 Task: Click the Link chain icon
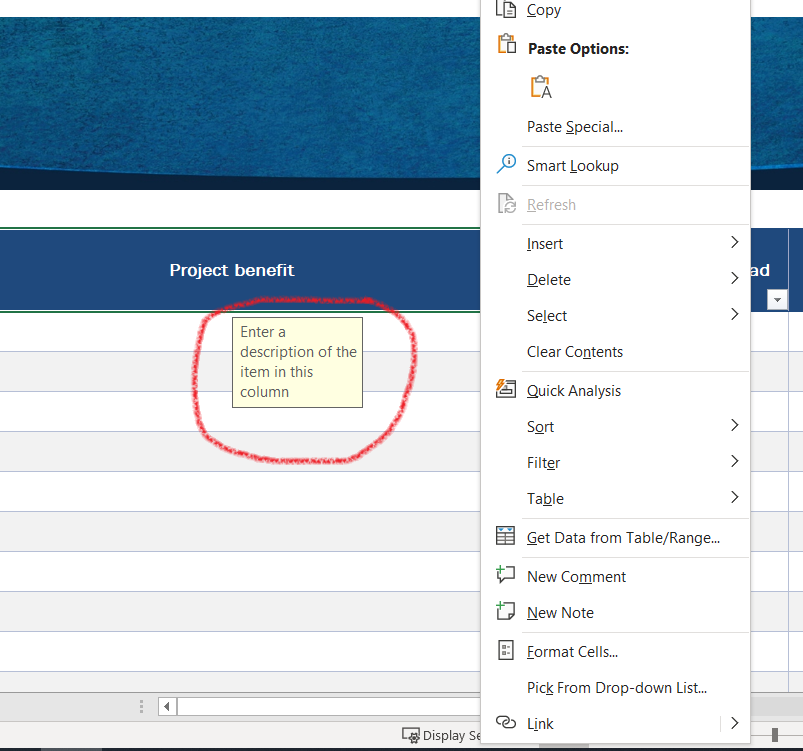tap(506, 722)
